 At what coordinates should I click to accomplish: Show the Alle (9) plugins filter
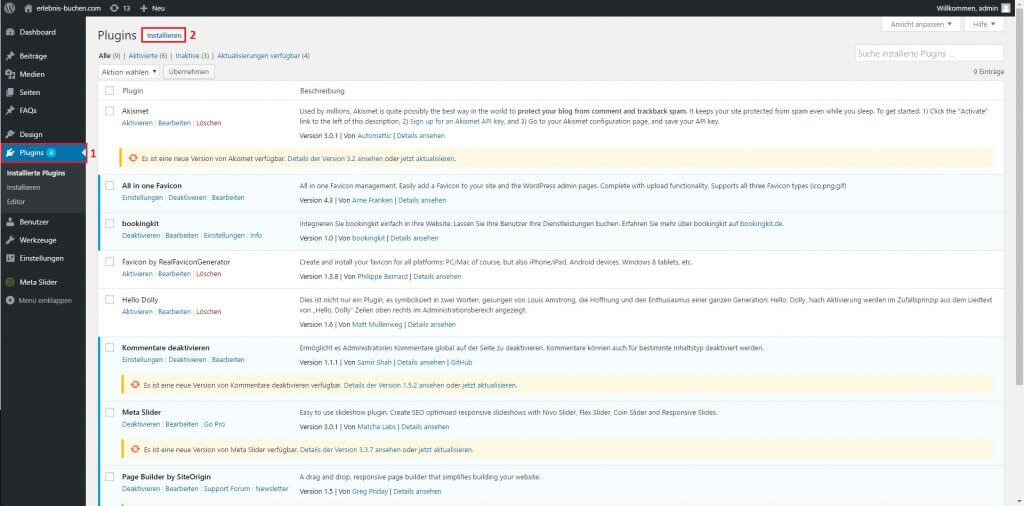[x=109, y=55]
